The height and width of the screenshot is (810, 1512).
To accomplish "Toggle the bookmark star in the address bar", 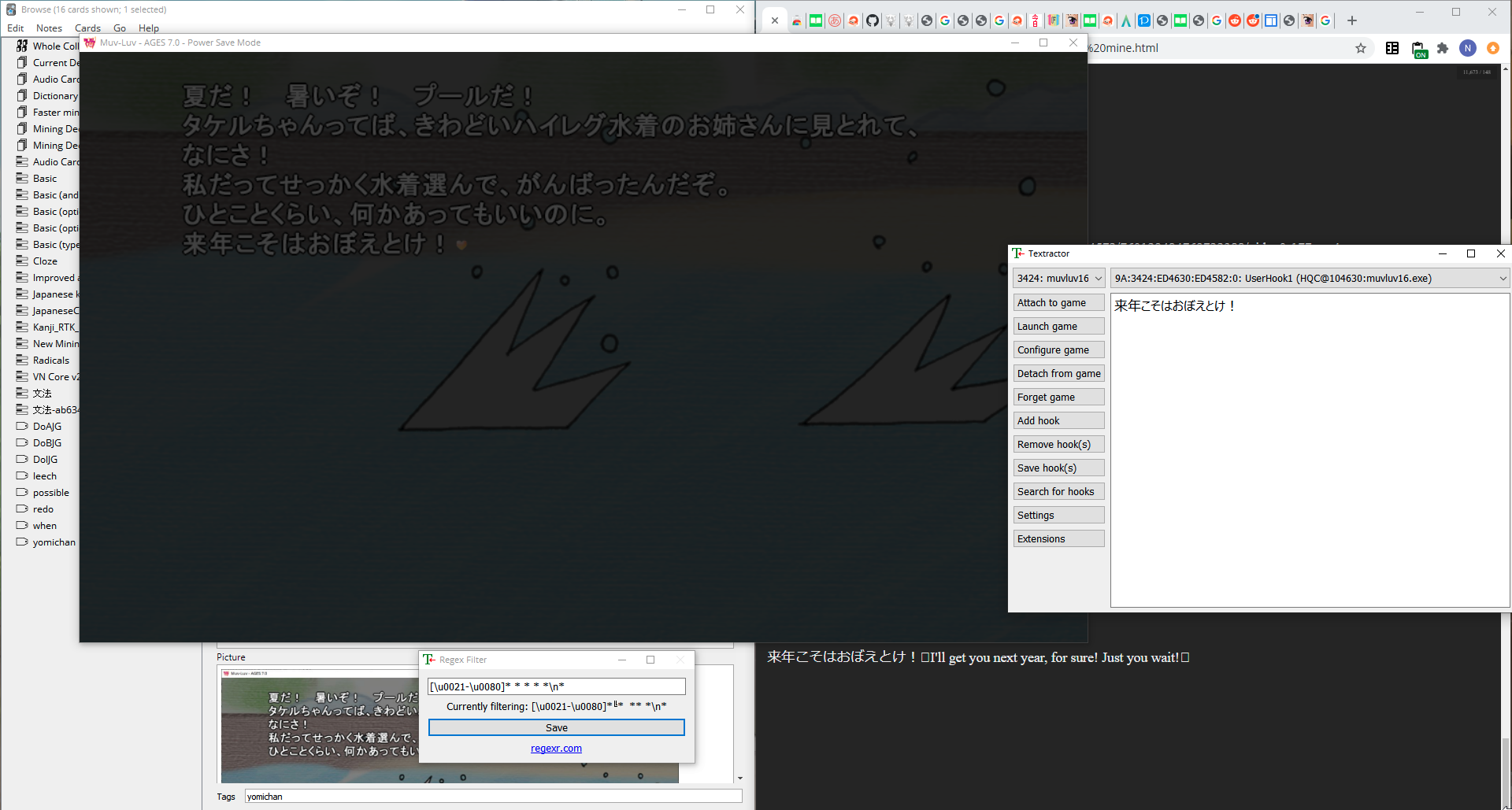I will [1361, 48].
